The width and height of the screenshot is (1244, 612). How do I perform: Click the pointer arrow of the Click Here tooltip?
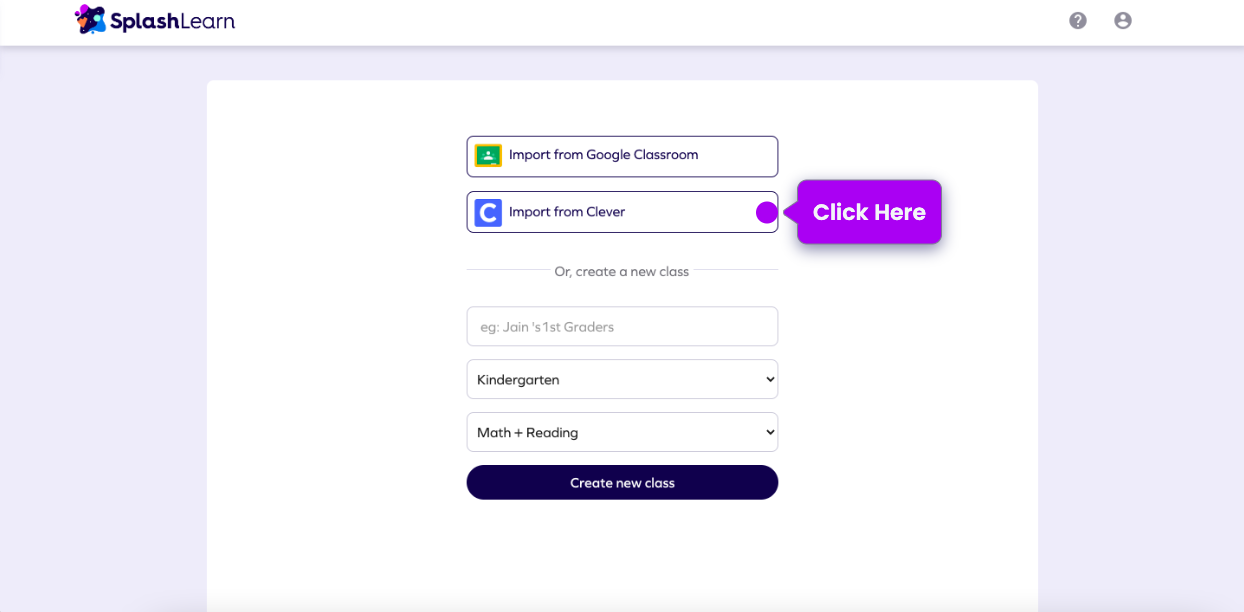point(790,212)
